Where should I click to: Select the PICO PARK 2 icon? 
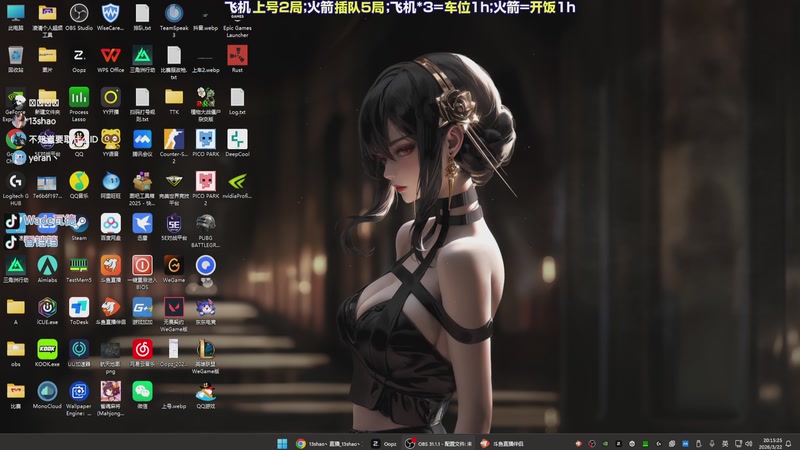[x=206, y=181]
